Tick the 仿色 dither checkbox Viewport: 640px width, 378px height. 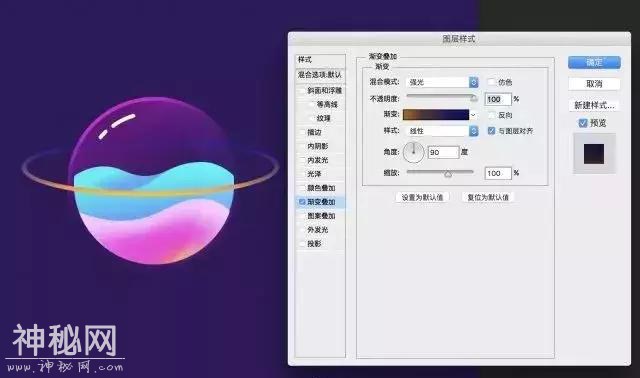491,82
